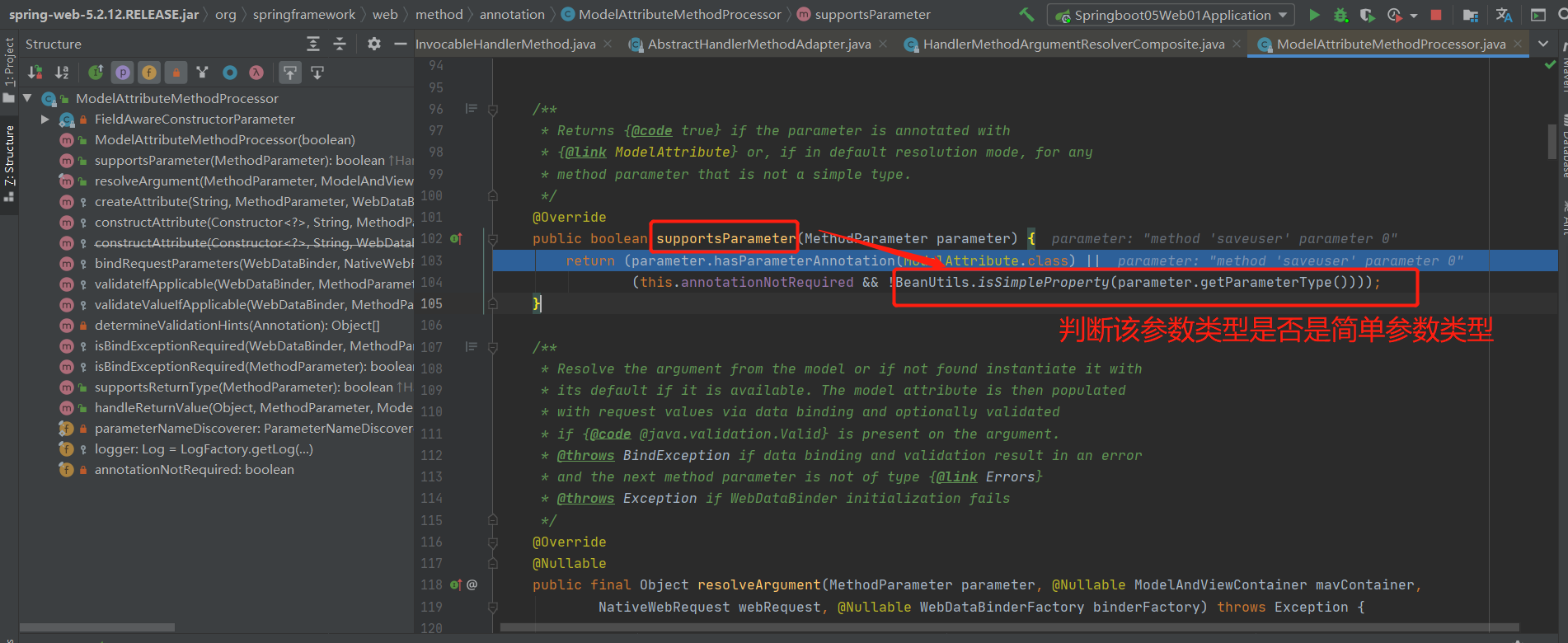This screenshot has width=1568, height=643.
Task: Click the ModelAttribute link in Javadoc
Action: pyautogui.click(x=674, y=152)
